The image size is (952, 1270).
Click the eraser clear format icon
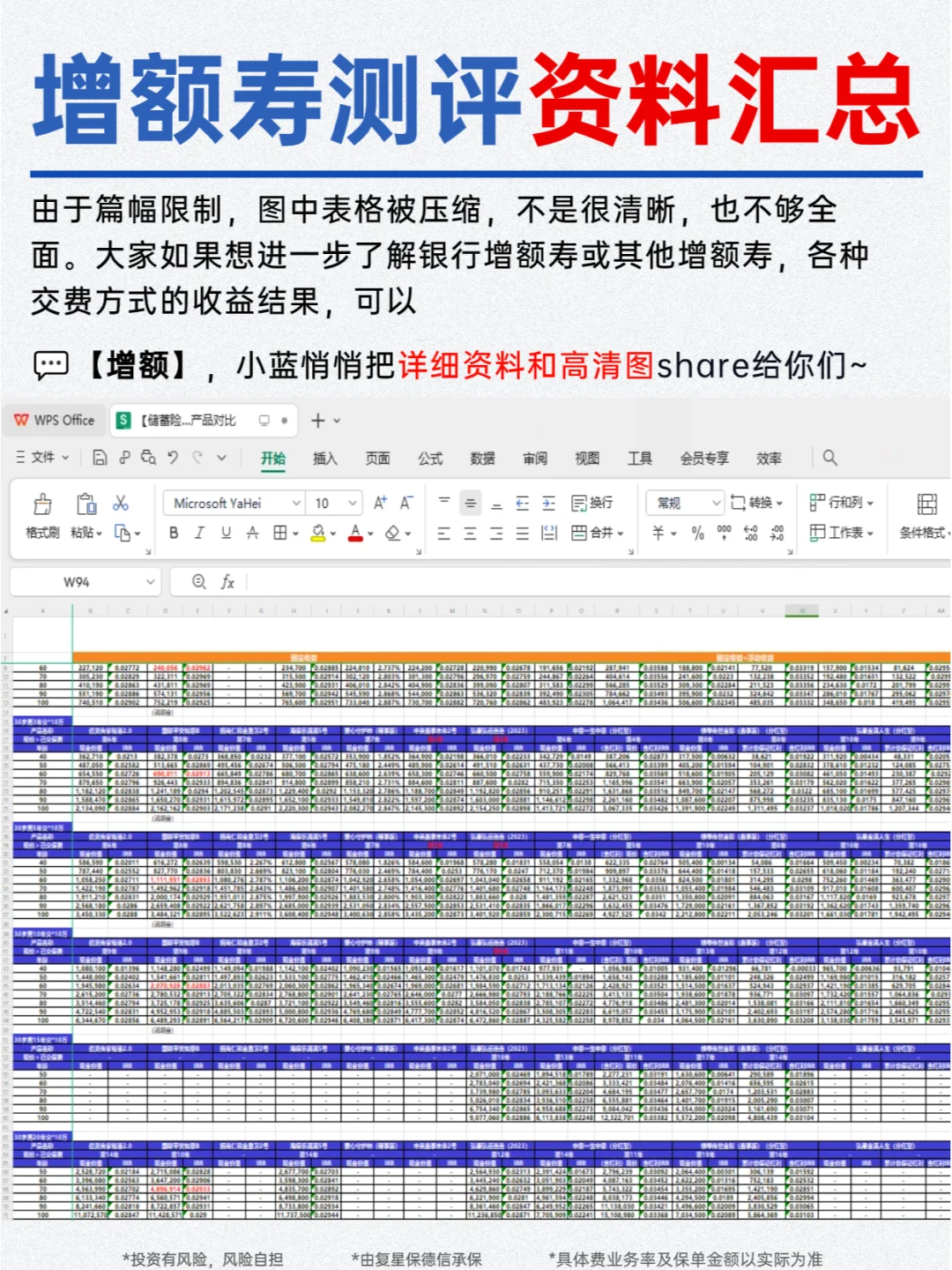[x=393, y=533]
